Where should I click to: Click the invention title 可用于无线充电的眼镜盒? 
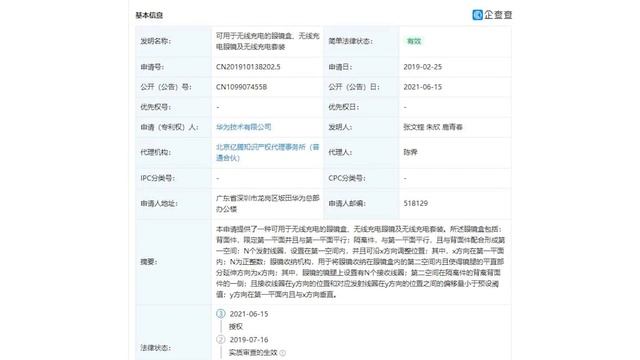coord(267,41)
